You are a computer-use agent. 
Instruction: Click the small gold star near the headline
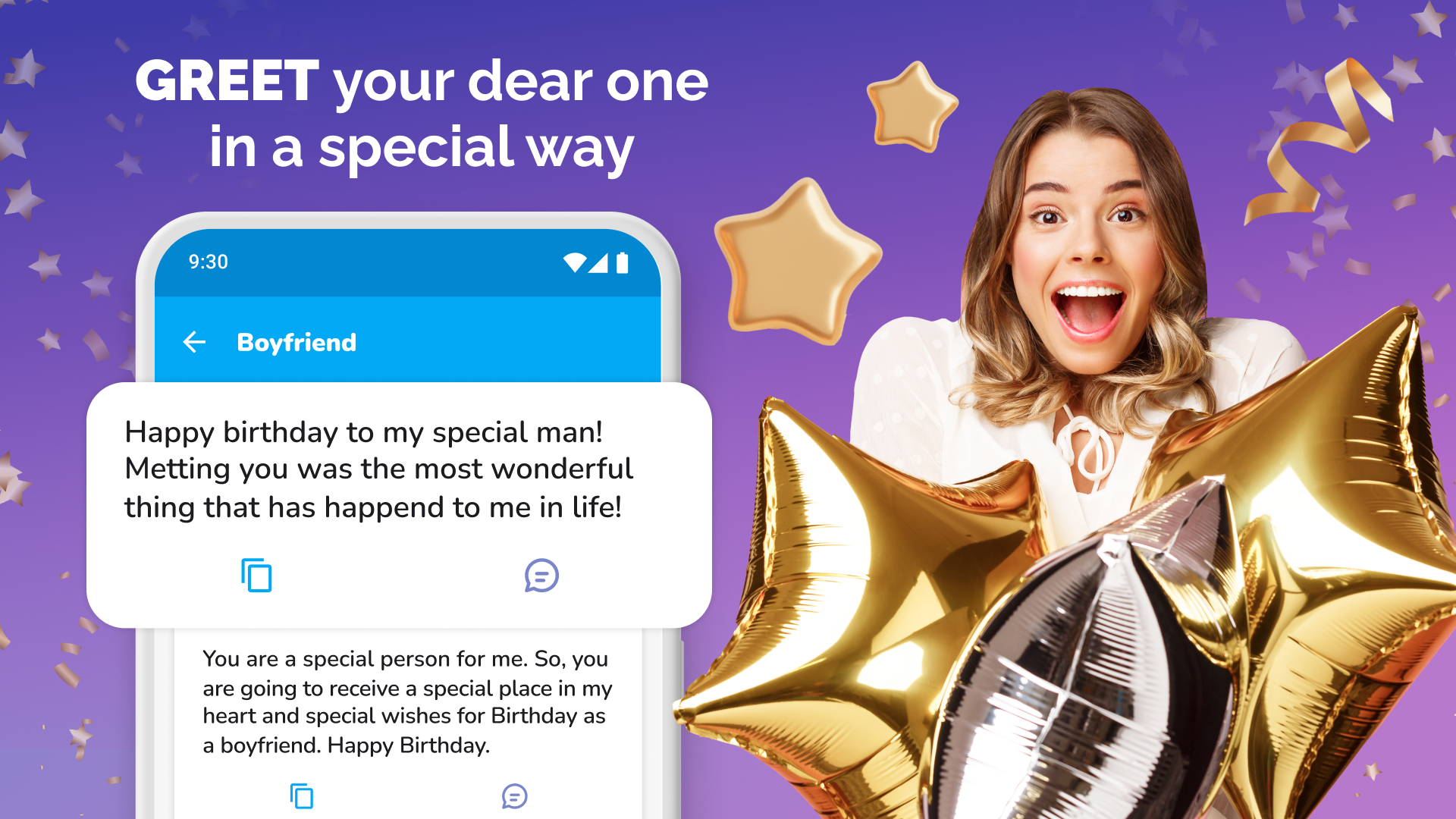pos(911,107)
